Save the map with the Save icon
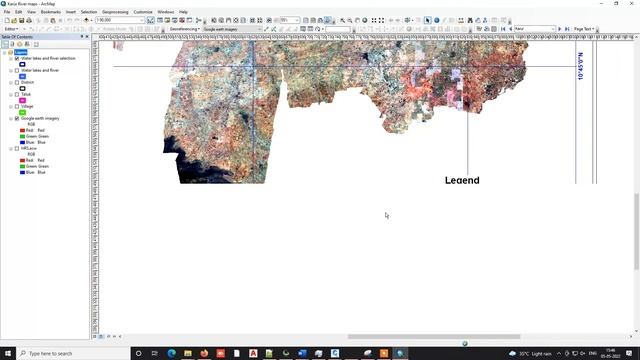 22,20
